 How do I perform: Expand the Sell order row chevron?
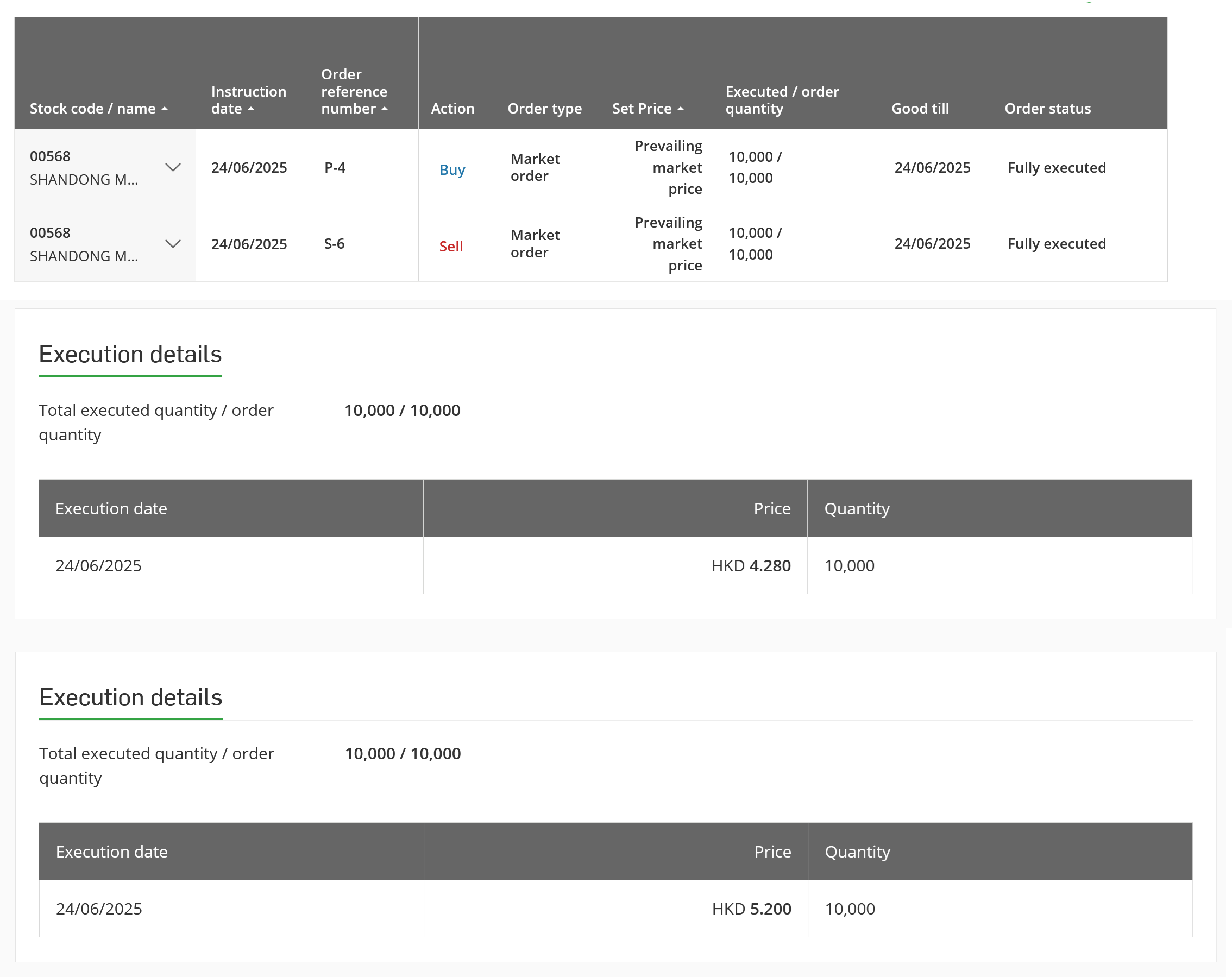173,244
